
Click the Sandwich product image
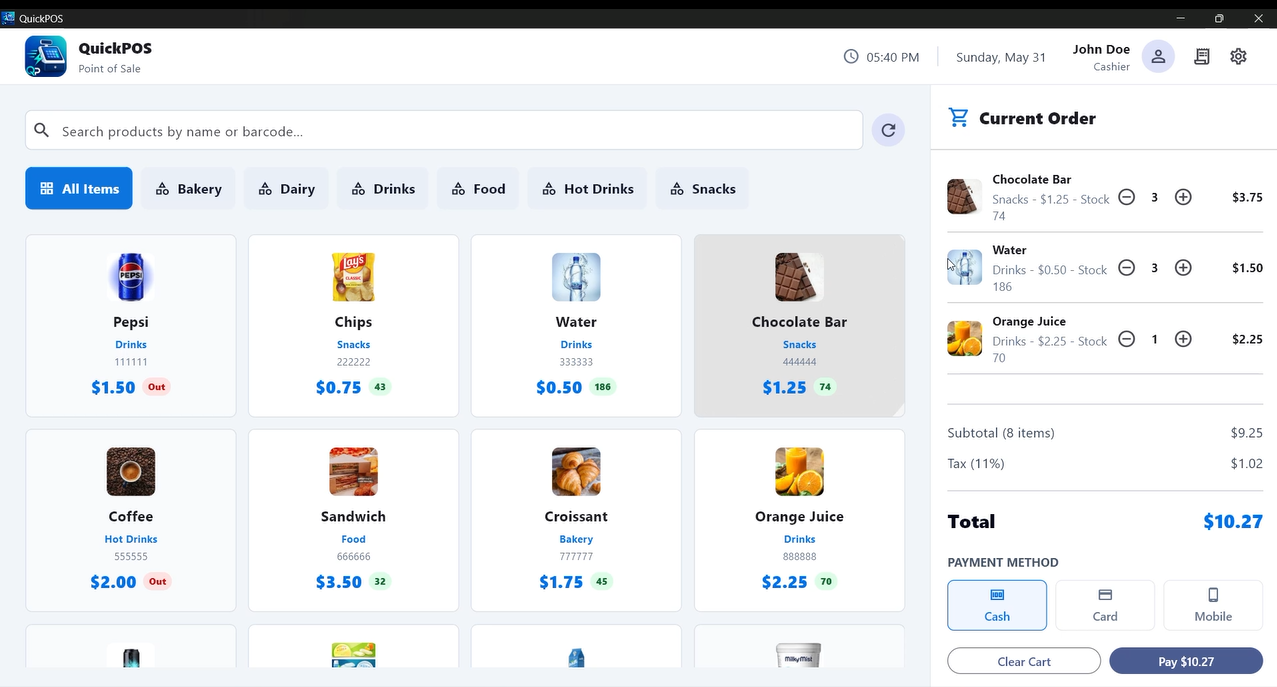[x=353, y=472]
